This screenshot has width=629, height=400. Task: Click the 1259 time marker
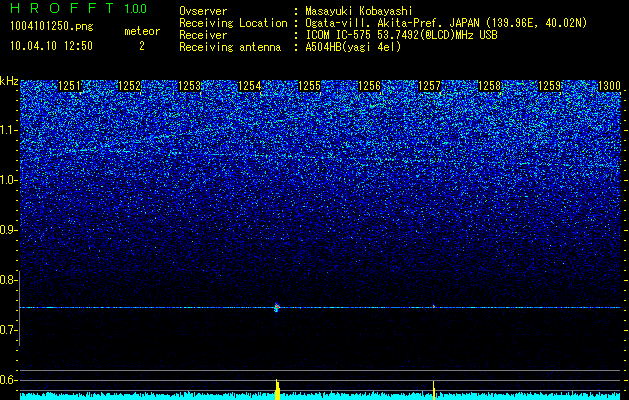tap(550, 86)
